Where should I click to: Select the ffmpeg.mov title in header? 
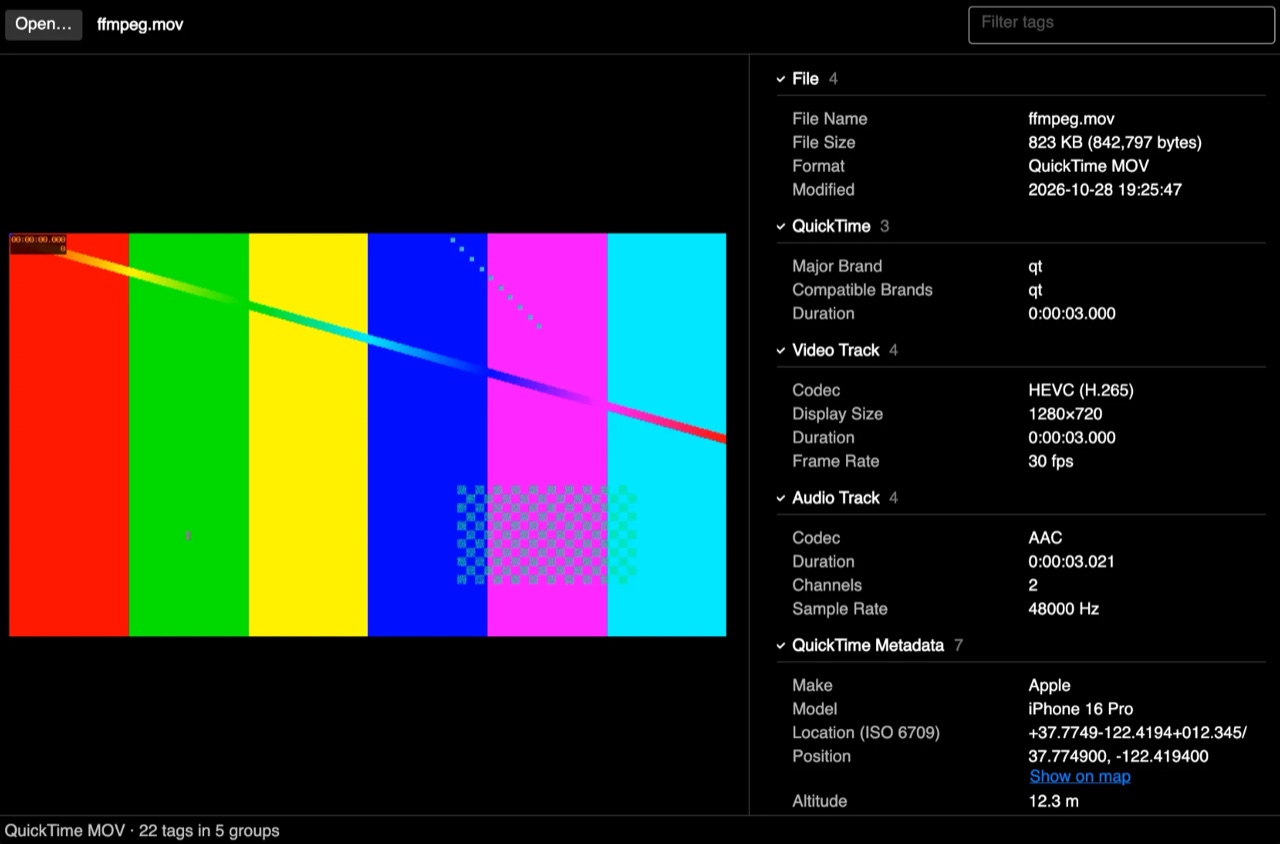click(x=140, y=24)
